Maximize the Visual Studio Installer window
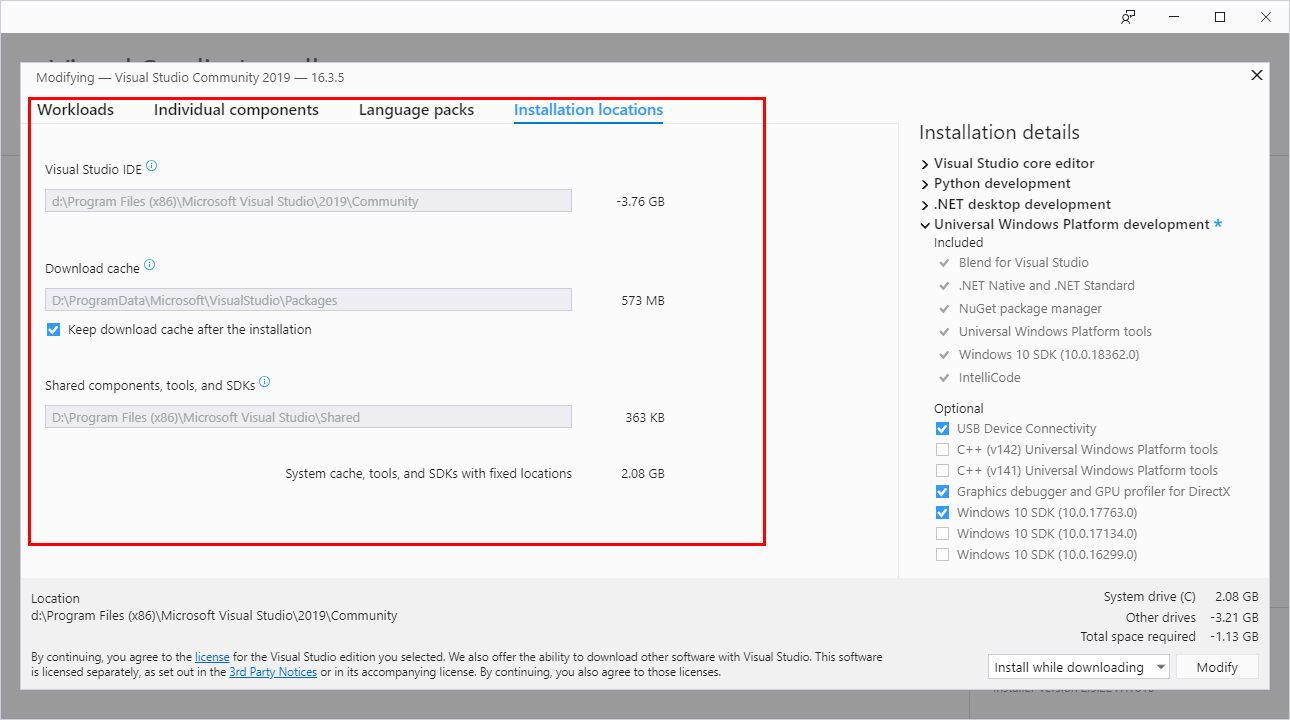The width and height of the screenshot is (1290, 720). 1220,17
